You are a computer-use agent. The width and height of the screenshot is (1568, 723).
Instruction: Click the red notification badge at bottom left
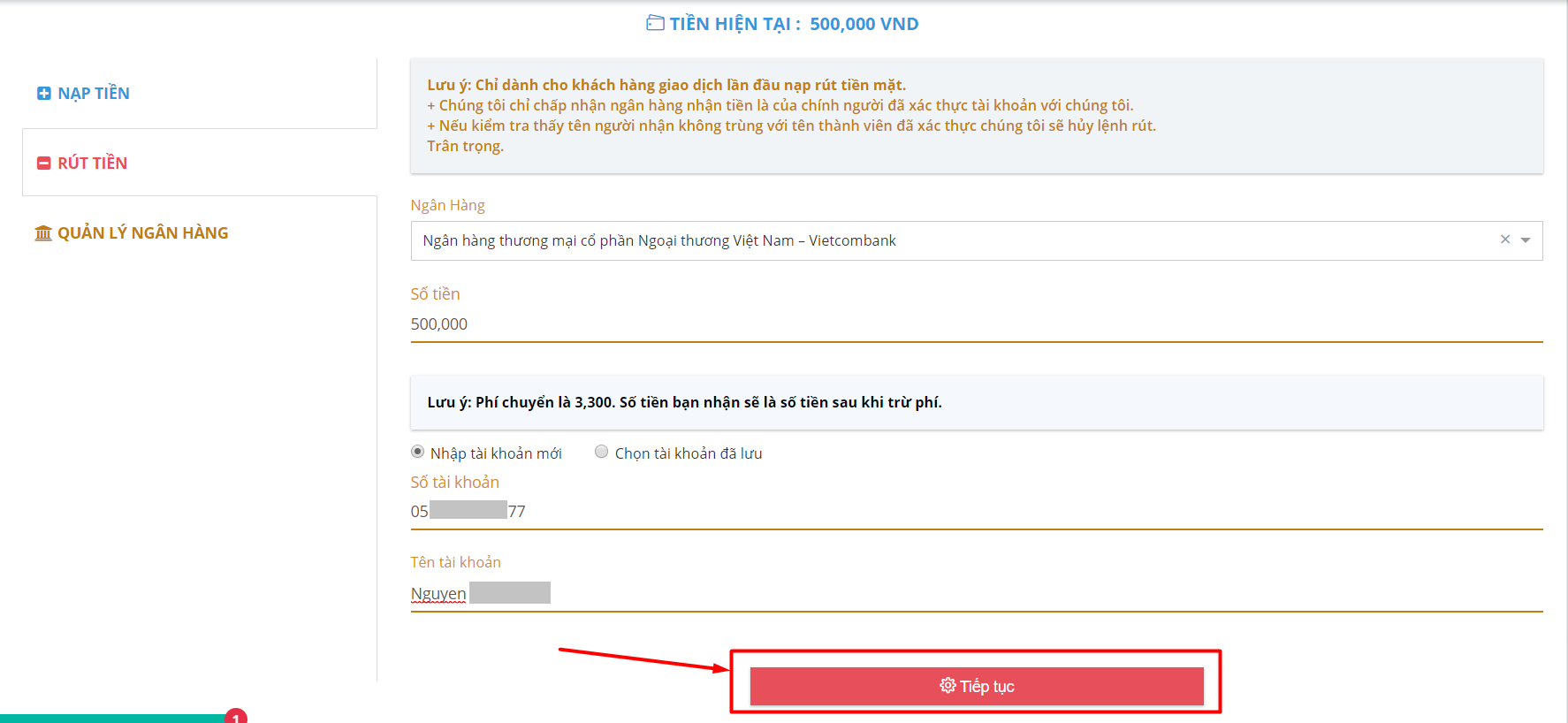pyautogui.click(x=236, y=717)
